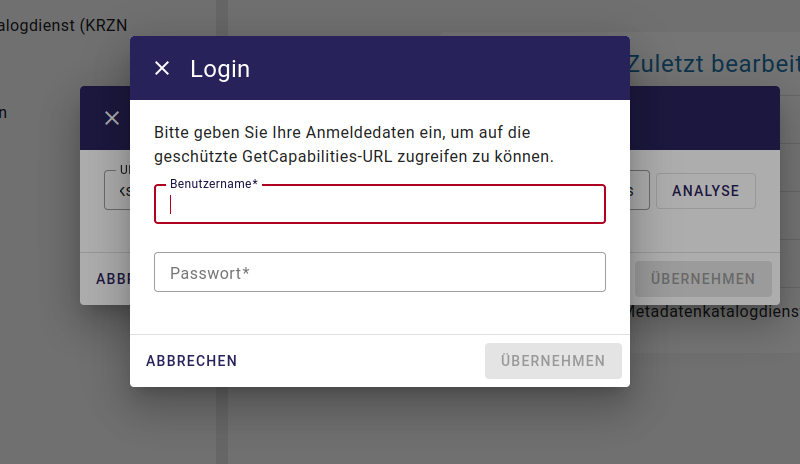Click the truncated sidebar item below Katalogdienst
The height and width of the screenshot is (464, 800).
pyautogui.click(x=4, y=112)
